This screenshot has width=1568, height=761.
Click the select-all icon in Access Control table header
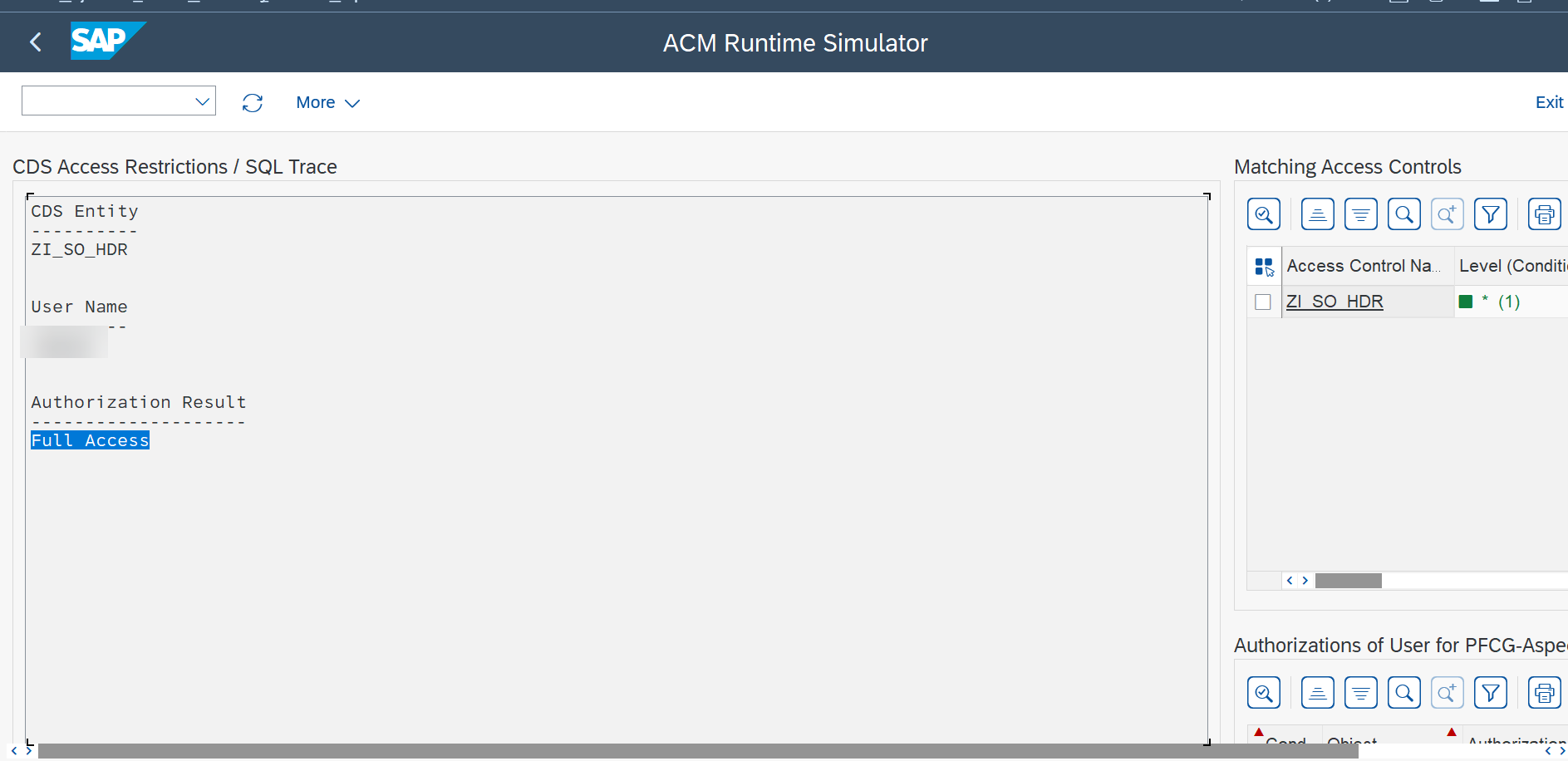coord(1264,267)
